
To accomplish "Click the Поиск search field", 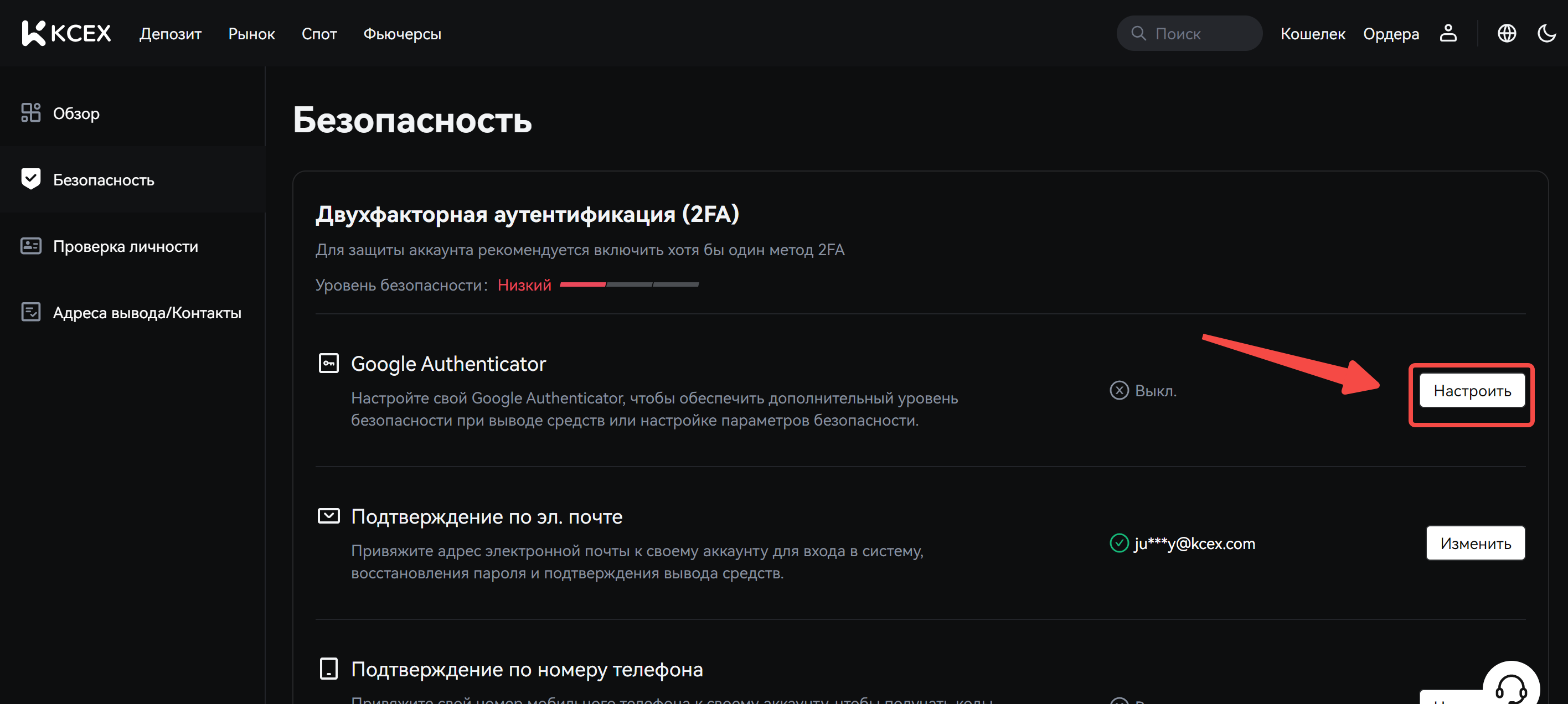I will tap(1189, 33).
